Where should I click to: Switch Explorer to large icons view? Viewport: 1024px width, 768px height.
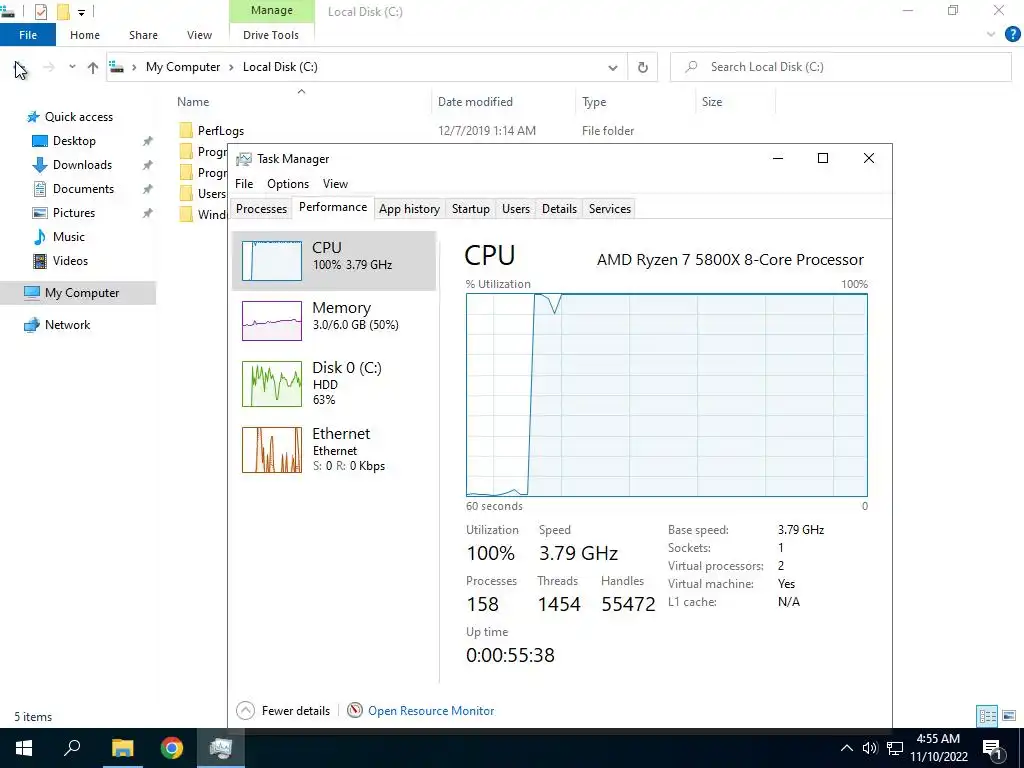[1009, 716]
